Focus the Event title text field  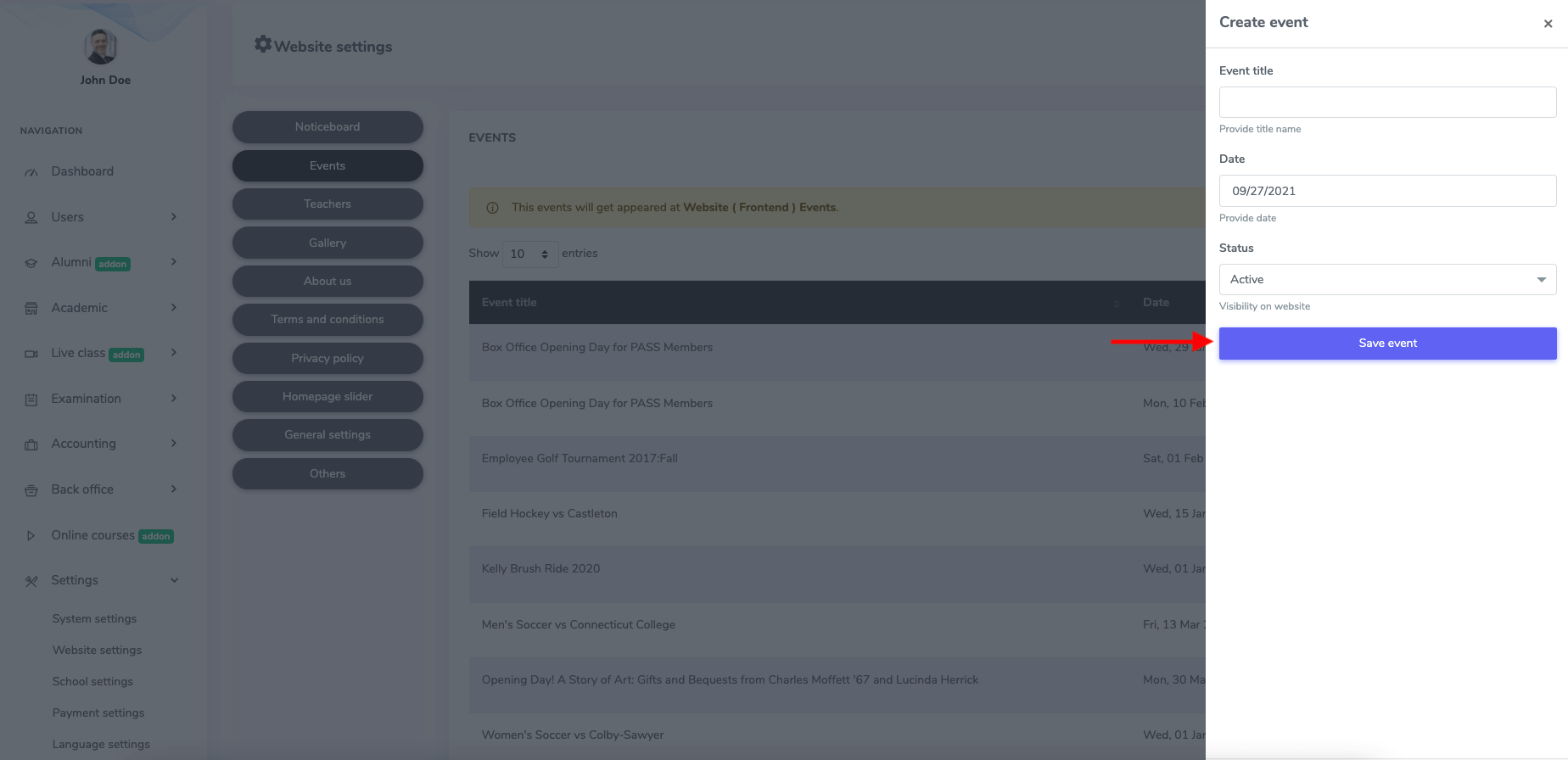click(x=1387, y=103)
